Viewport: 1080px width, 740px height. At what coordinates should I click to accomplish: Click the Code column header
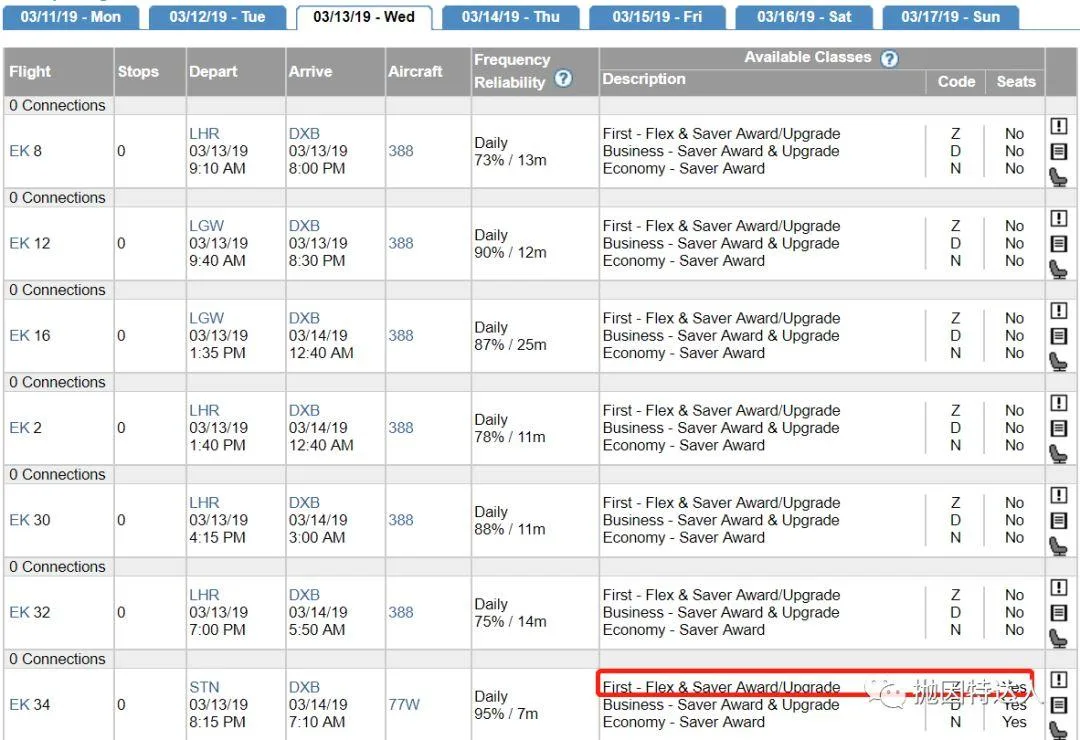[956, 81]
